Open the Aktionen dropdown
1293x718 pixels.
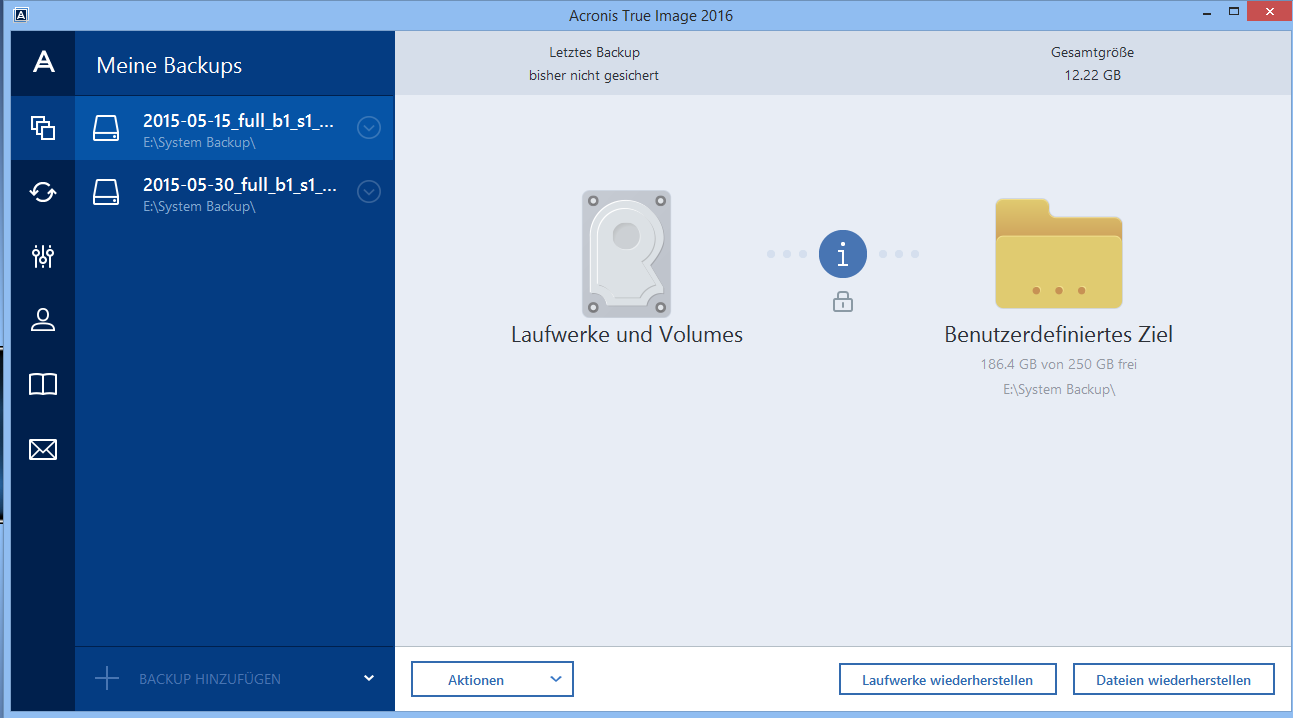[492, 680]
